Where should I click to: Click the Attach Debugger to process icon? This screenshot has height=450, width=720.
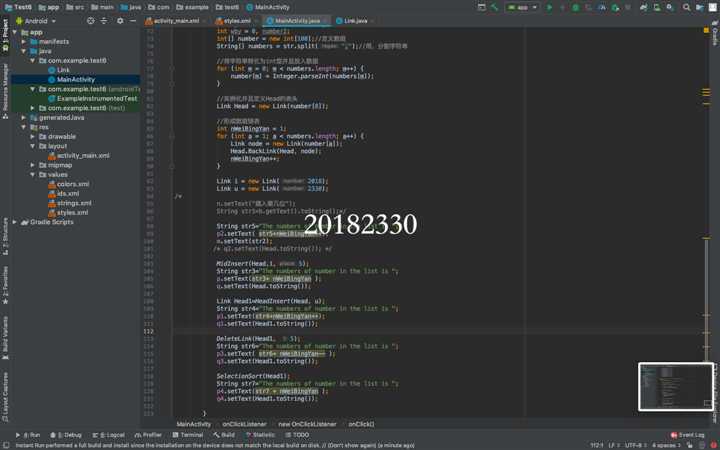click(x=615, y=7)
